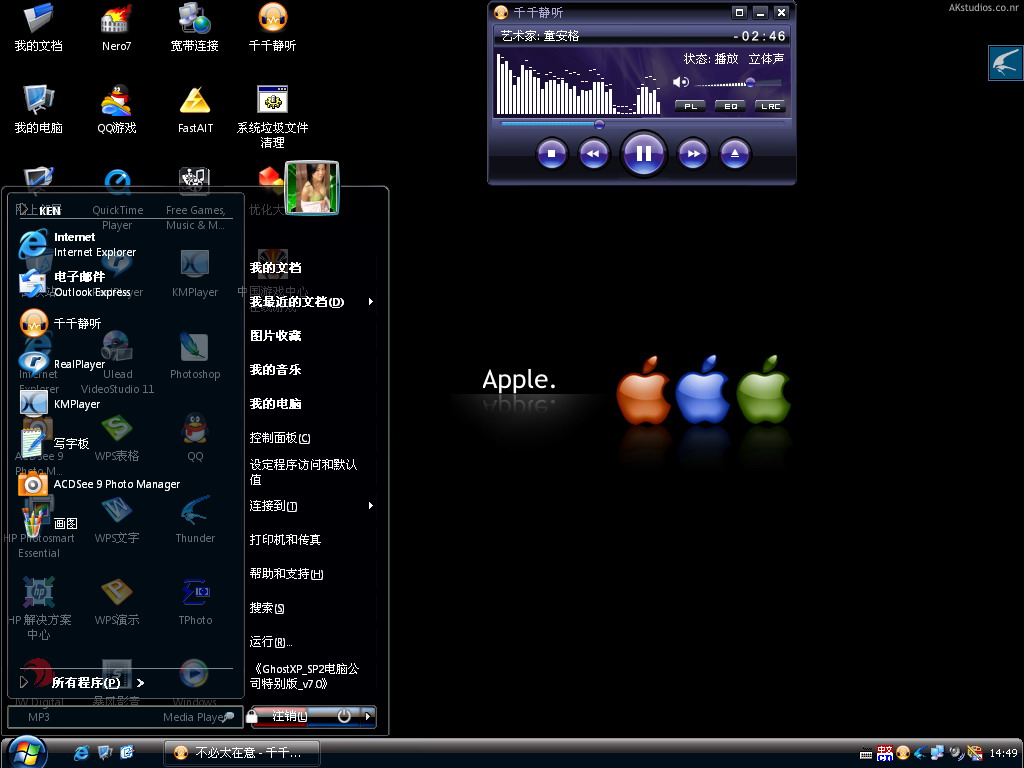Open Nero7 desktop icon
This screenshot has height=768, width=1024.
(x=116, y=27)
